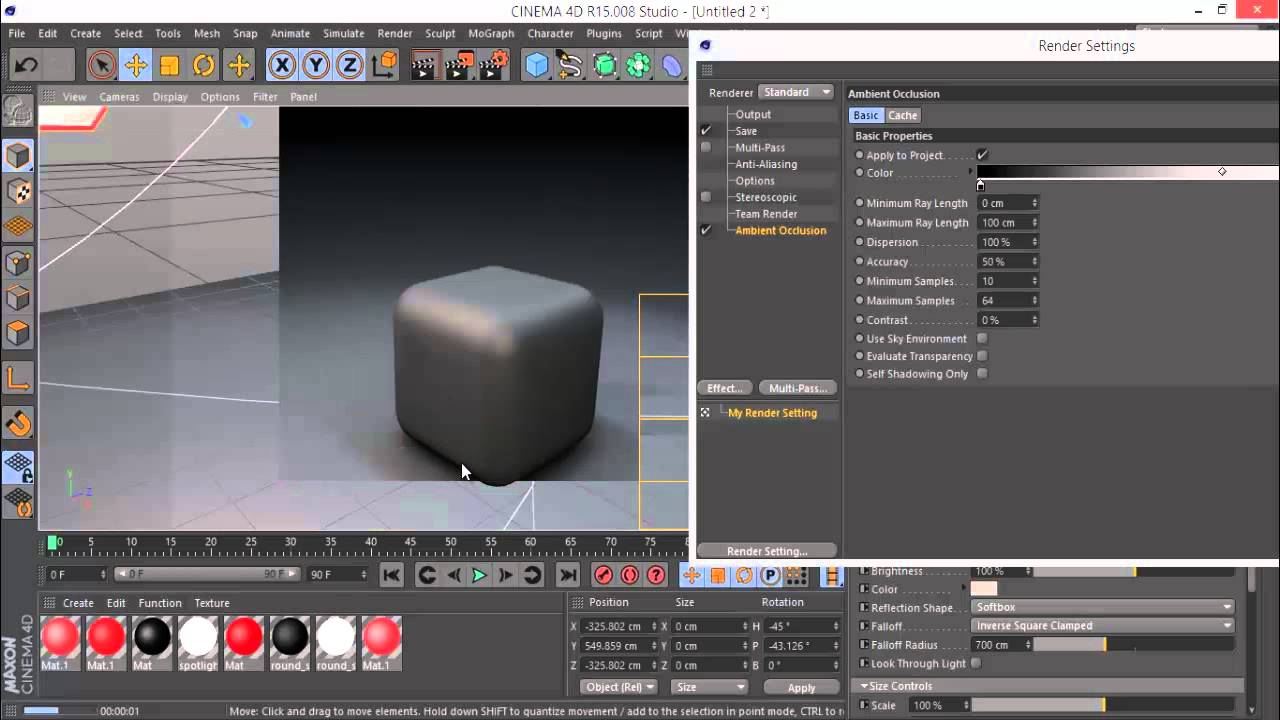The width and height of the screenshot is (1280, 720).
Task: Activate the Scale tool
Action: pos(170,66)
